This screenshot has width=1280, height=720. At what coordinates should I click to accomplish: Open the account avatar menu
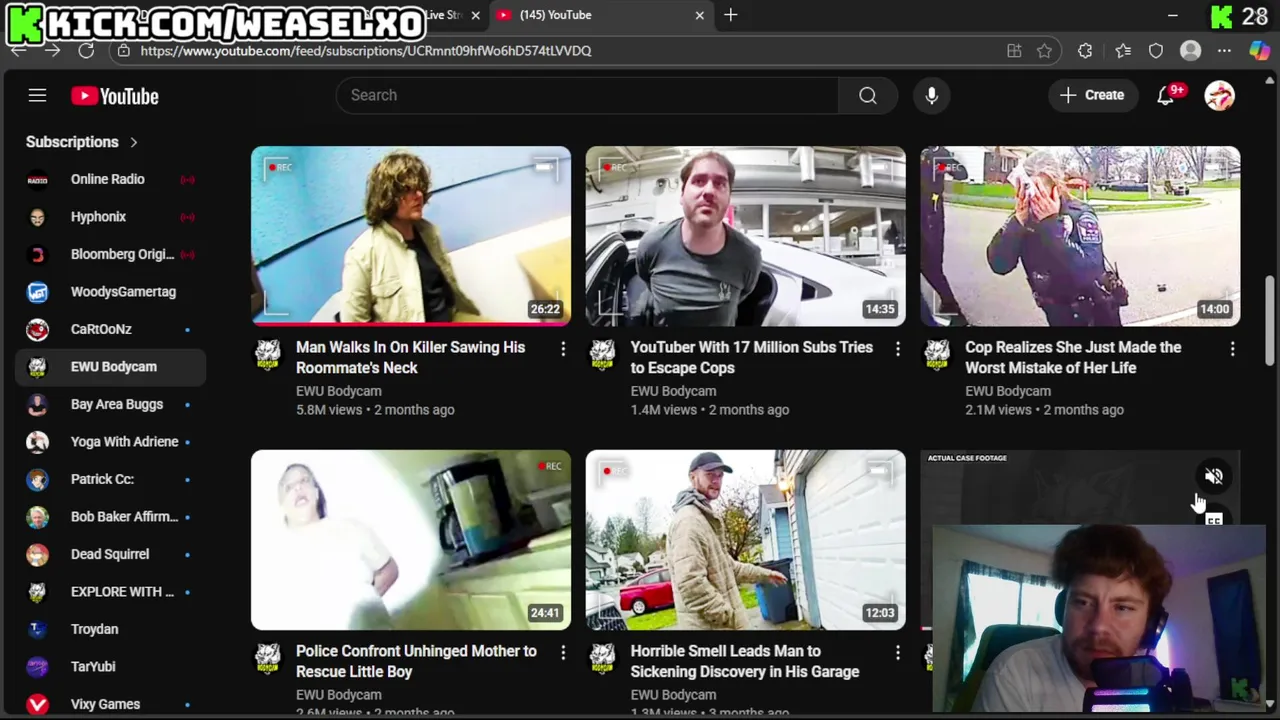pos(1219,95)
